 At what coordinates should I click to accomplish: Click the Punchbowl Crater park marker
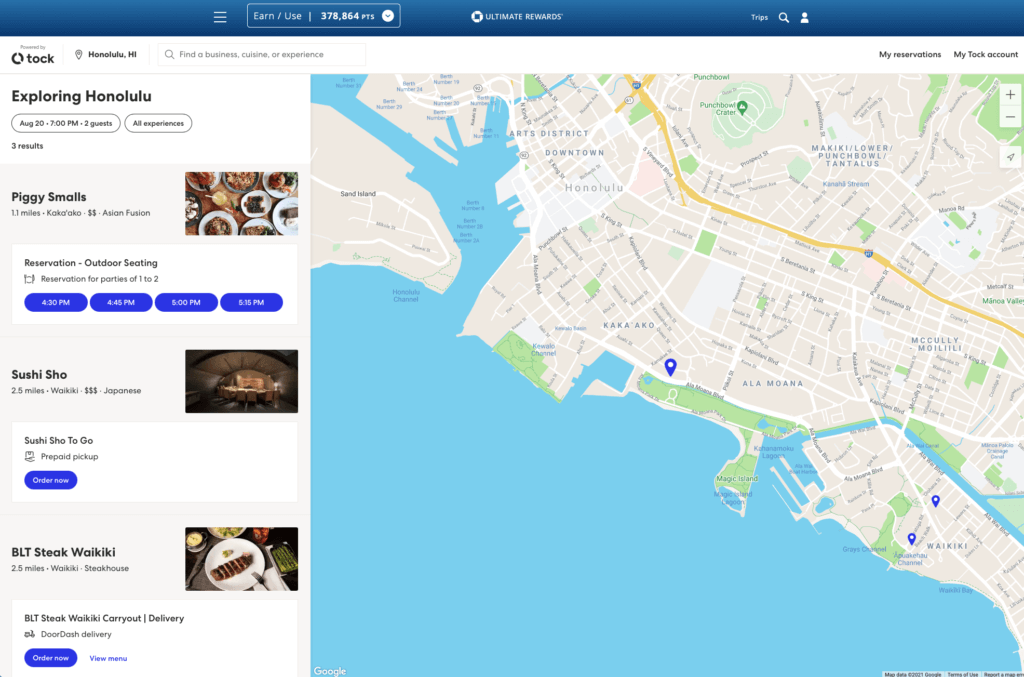coord(743,108)
